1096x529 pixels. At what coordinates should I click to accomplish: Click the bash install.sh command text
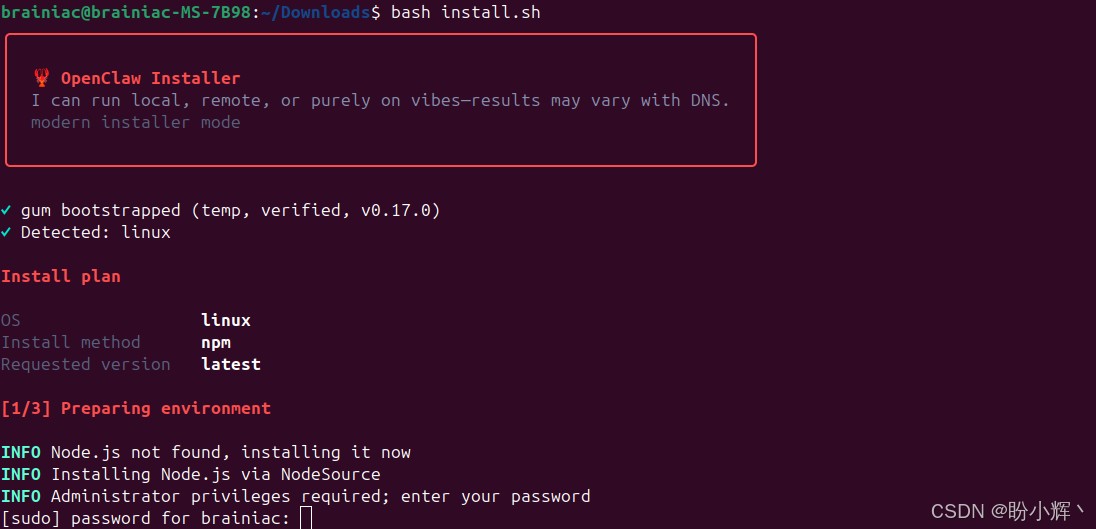(x=466, y=13)
